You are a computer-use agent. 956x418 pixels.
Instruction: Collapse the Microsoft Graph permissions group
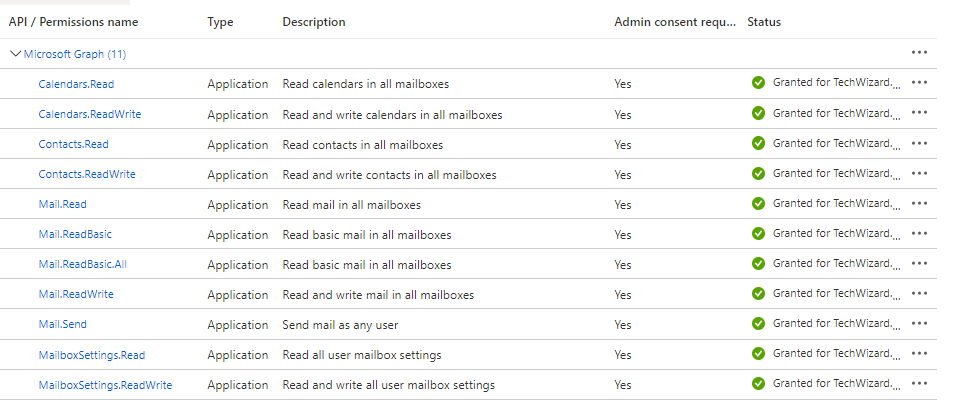(15, 54)
